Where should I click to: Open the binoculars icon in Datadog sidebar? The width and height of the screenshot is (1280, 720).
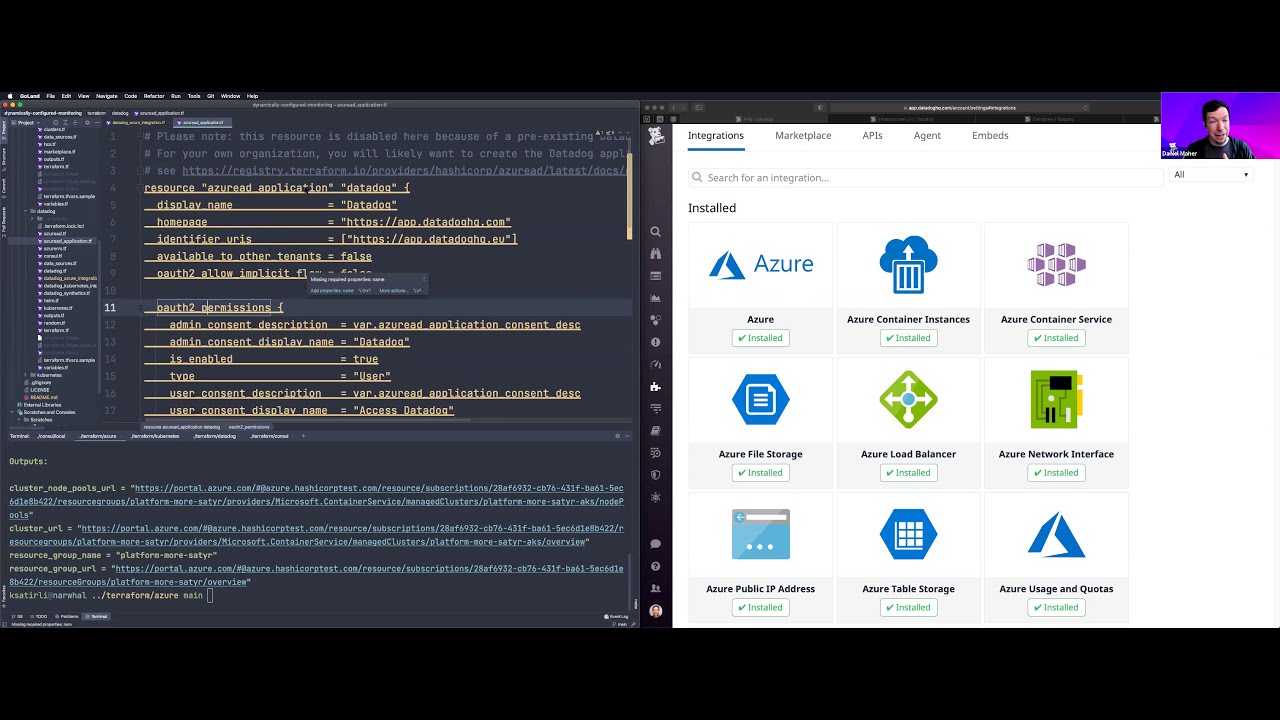(x=655, y=254)
